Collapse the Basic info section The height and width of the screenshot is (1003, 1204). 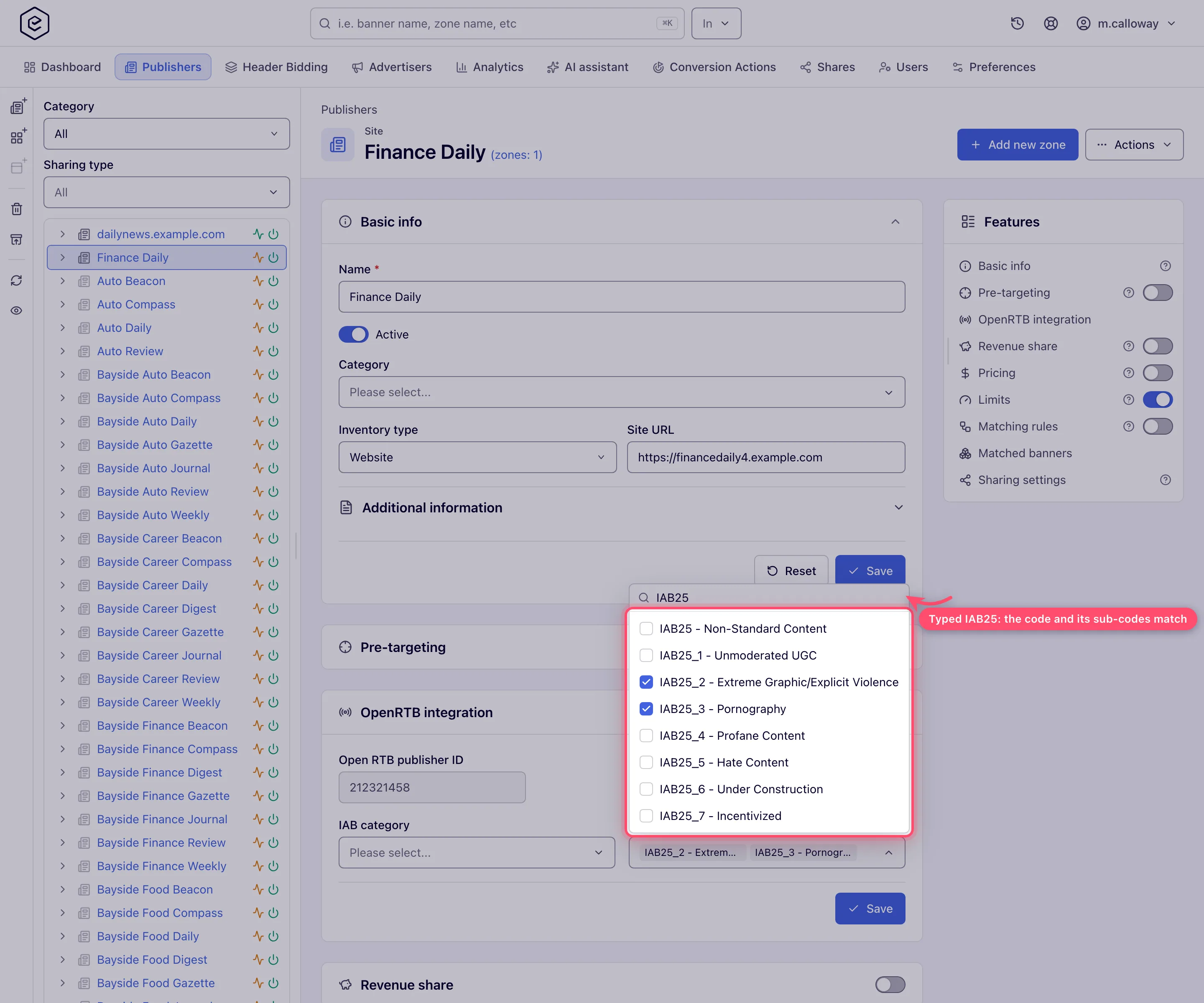(x=895, y=222)
